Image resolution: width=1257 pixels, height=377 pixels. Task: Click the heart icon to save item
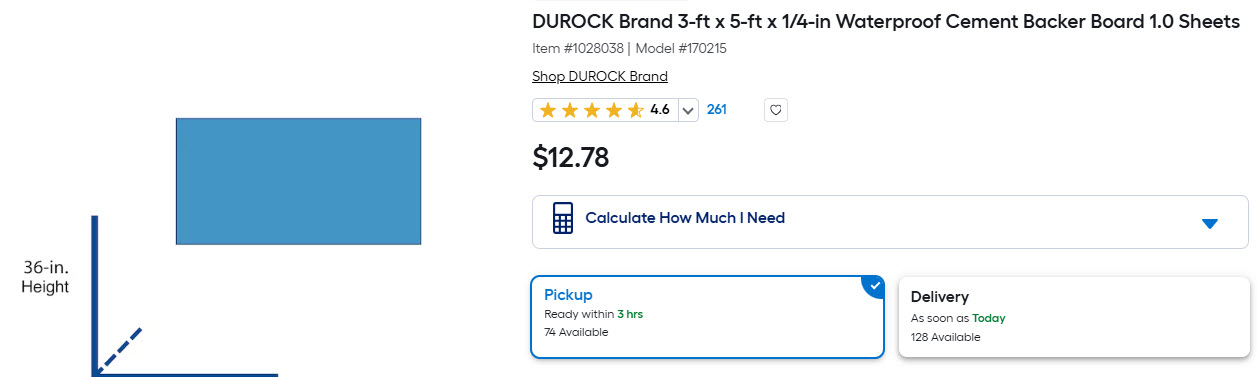click(775, 110)
